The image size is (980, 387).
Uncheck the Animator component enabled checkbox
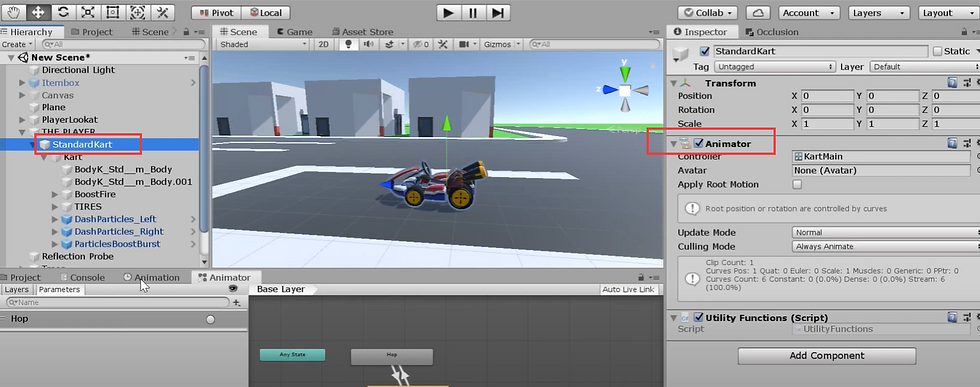pyautogui.click(x=699, y=143)
